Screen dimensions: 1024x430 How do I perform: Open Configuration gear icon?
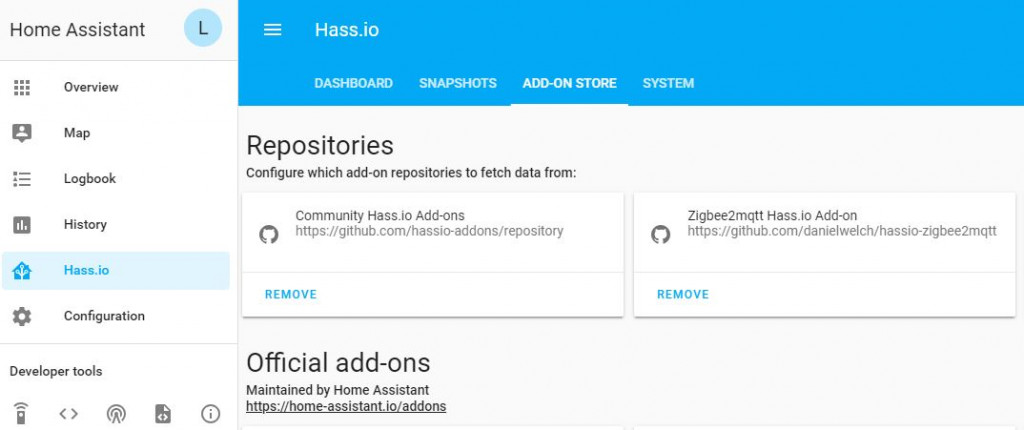pos(22,316)
